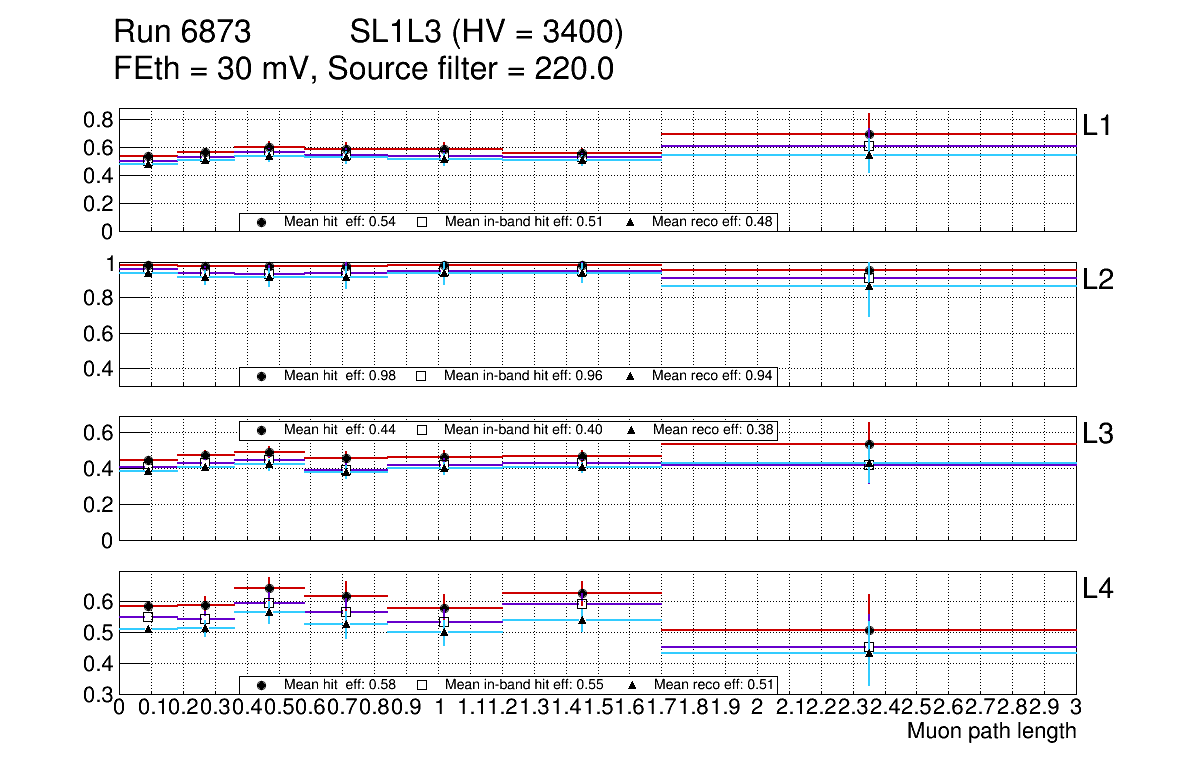Click the 'SL1L3 (HV = 3400)' title
Screen dimensions: 1196x772
tap(487, 34)
